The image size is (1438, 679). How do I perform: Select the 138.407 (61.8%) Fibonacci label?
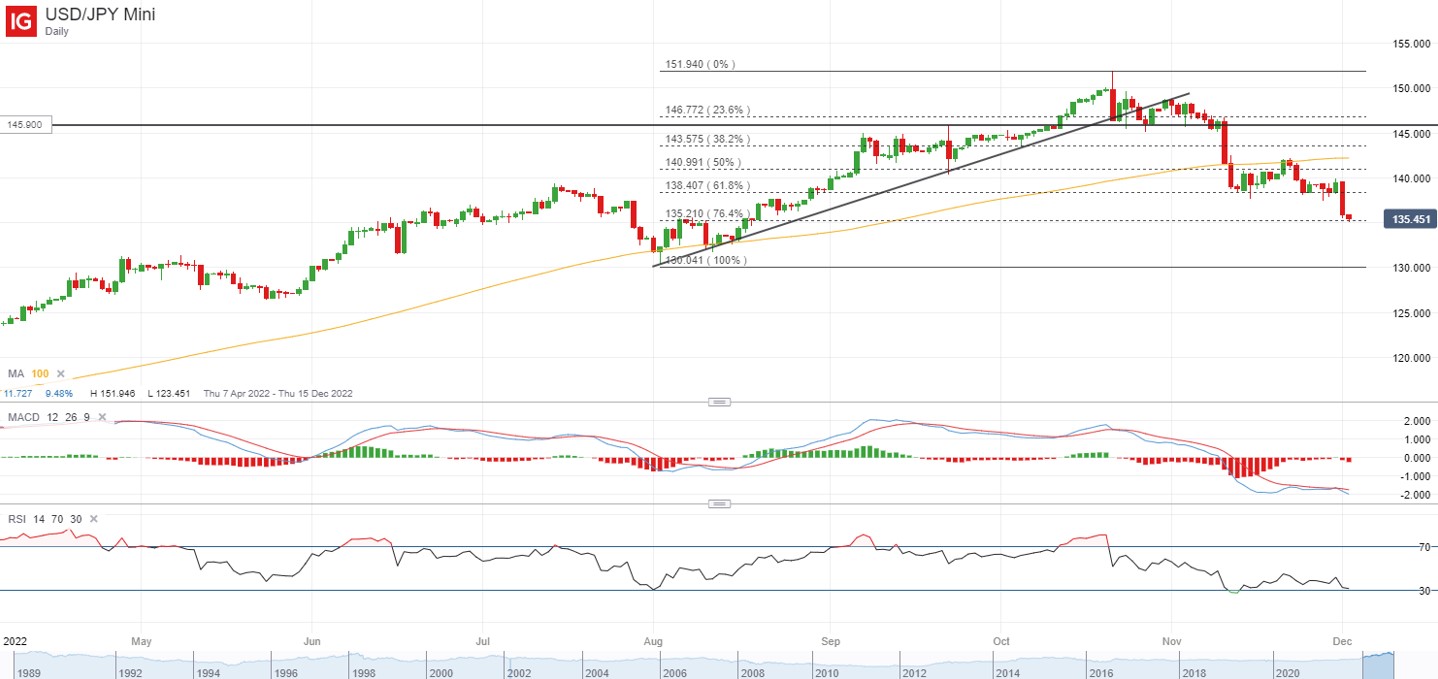pyautogui.click(x=707, y=186)
